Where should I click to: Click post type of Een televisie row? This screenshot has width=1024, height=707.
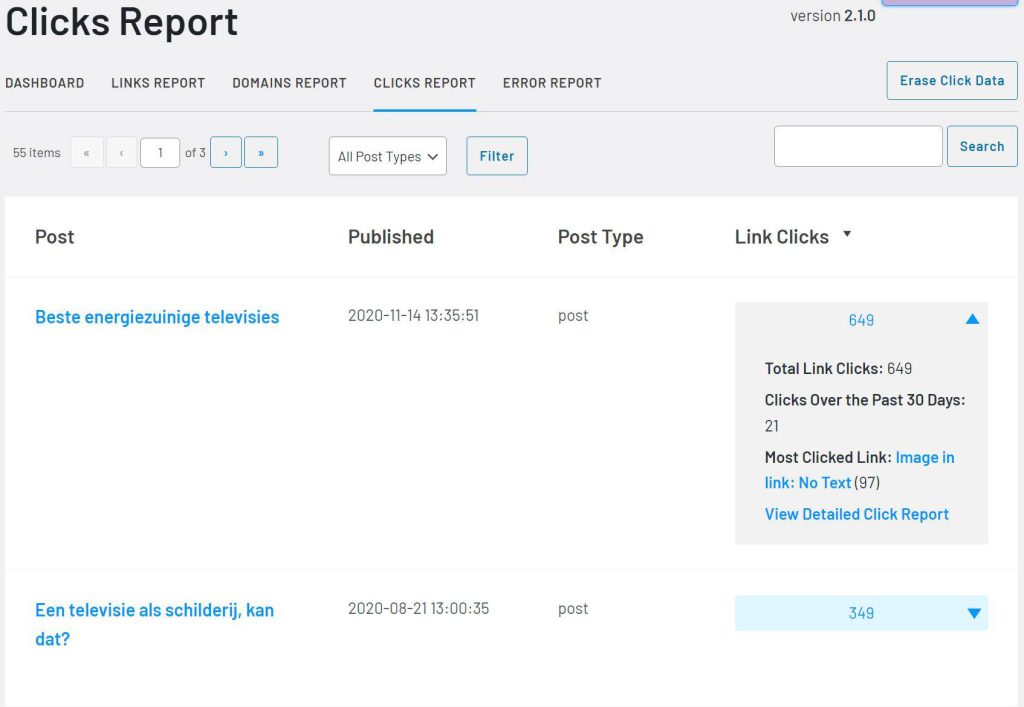pyautogui.click(x=573, y=609)
